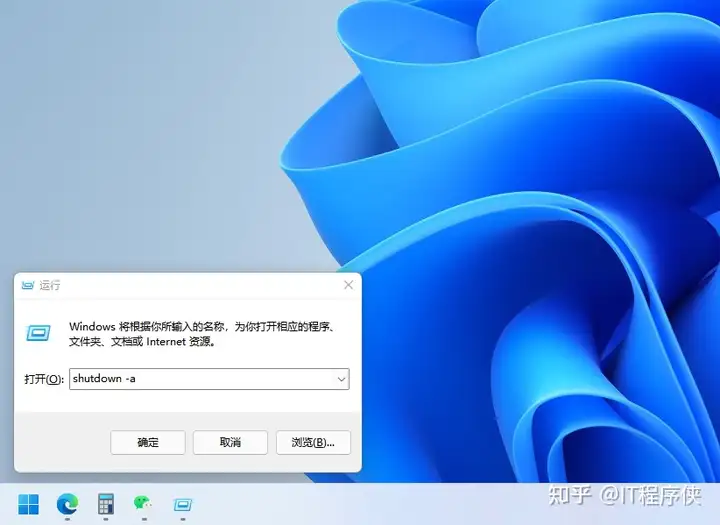Close the 运行 dialog window
Viewport: 720px width, 525px height.
click(349, 285)
